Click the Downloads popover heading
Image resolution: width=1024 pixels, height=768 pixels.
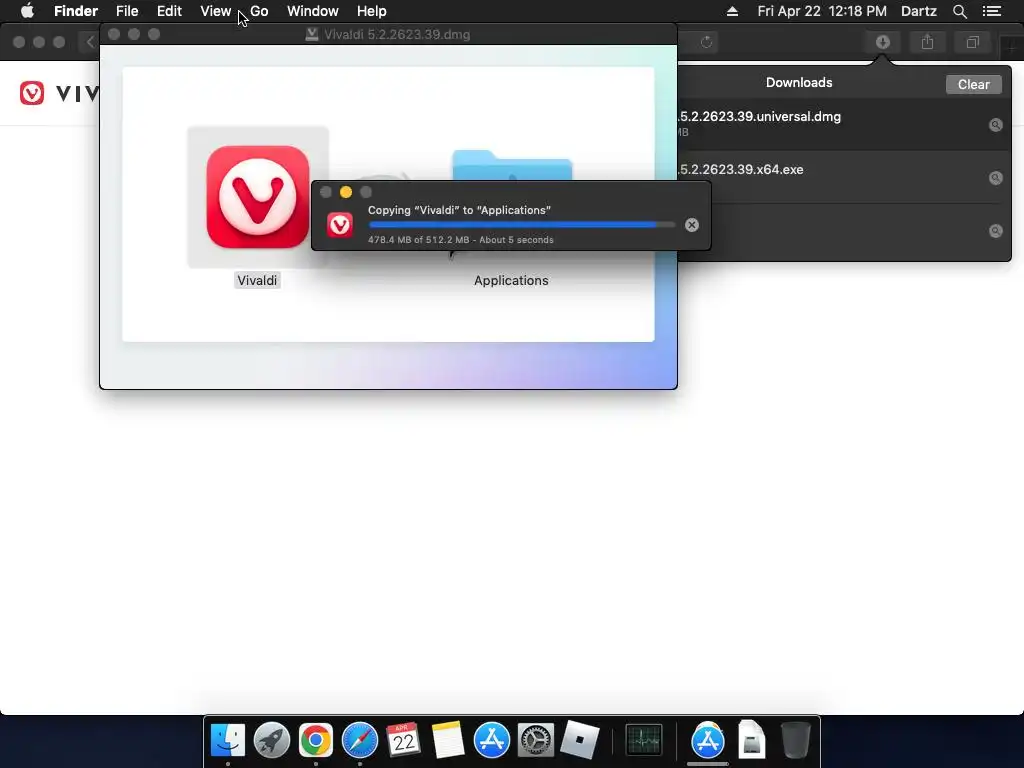click(799, 83)
